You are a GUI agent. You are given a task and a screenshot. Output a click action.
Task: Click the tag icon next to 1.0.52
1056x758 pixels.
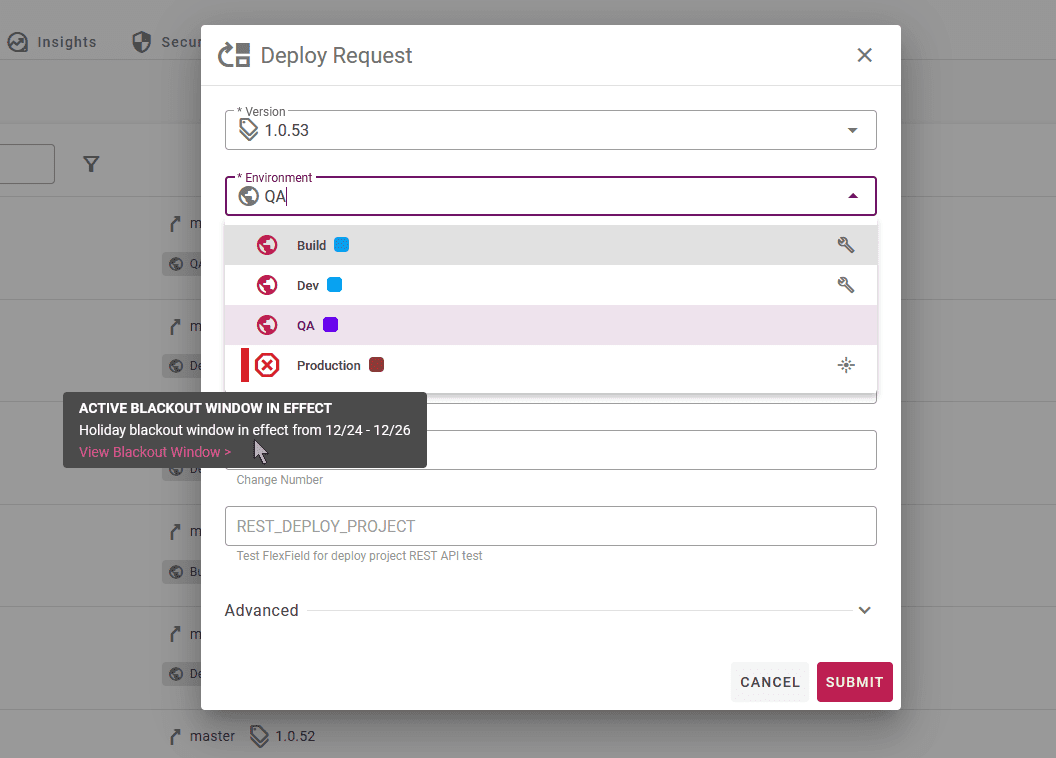(259, 736)
